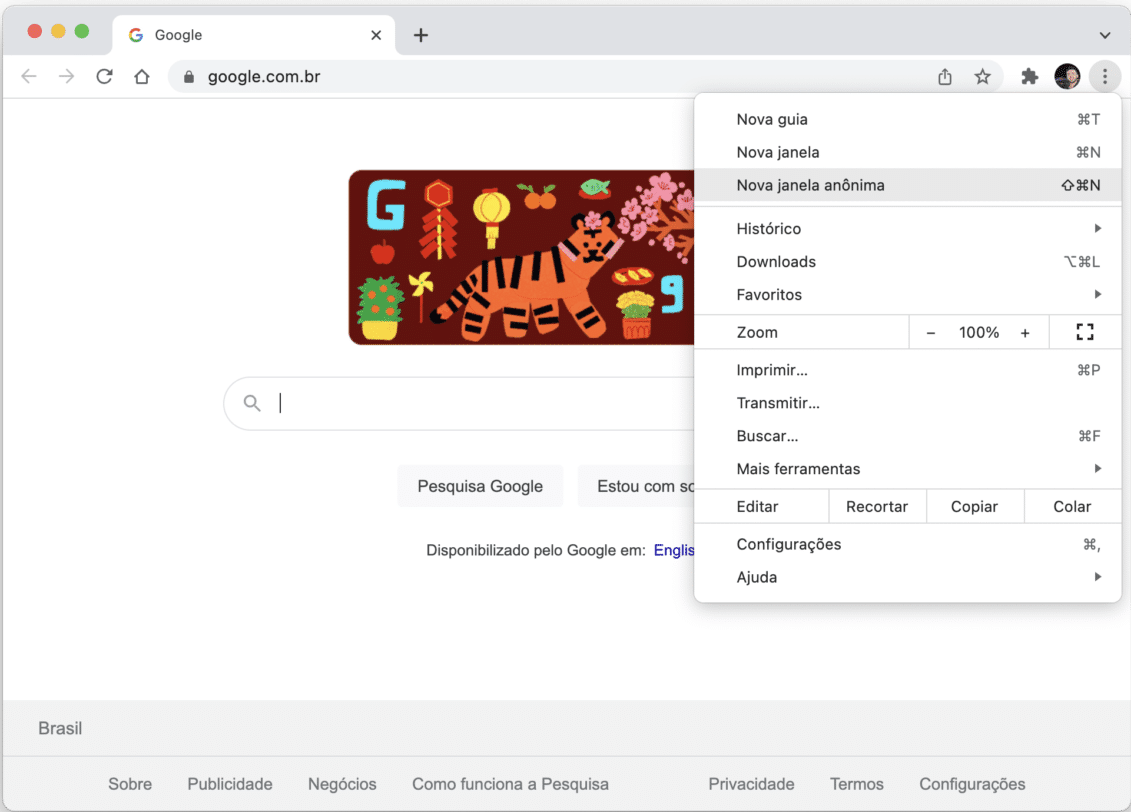Open a new tab with plus button
This screenshot has width=1131, height=812.
(421, 35)
